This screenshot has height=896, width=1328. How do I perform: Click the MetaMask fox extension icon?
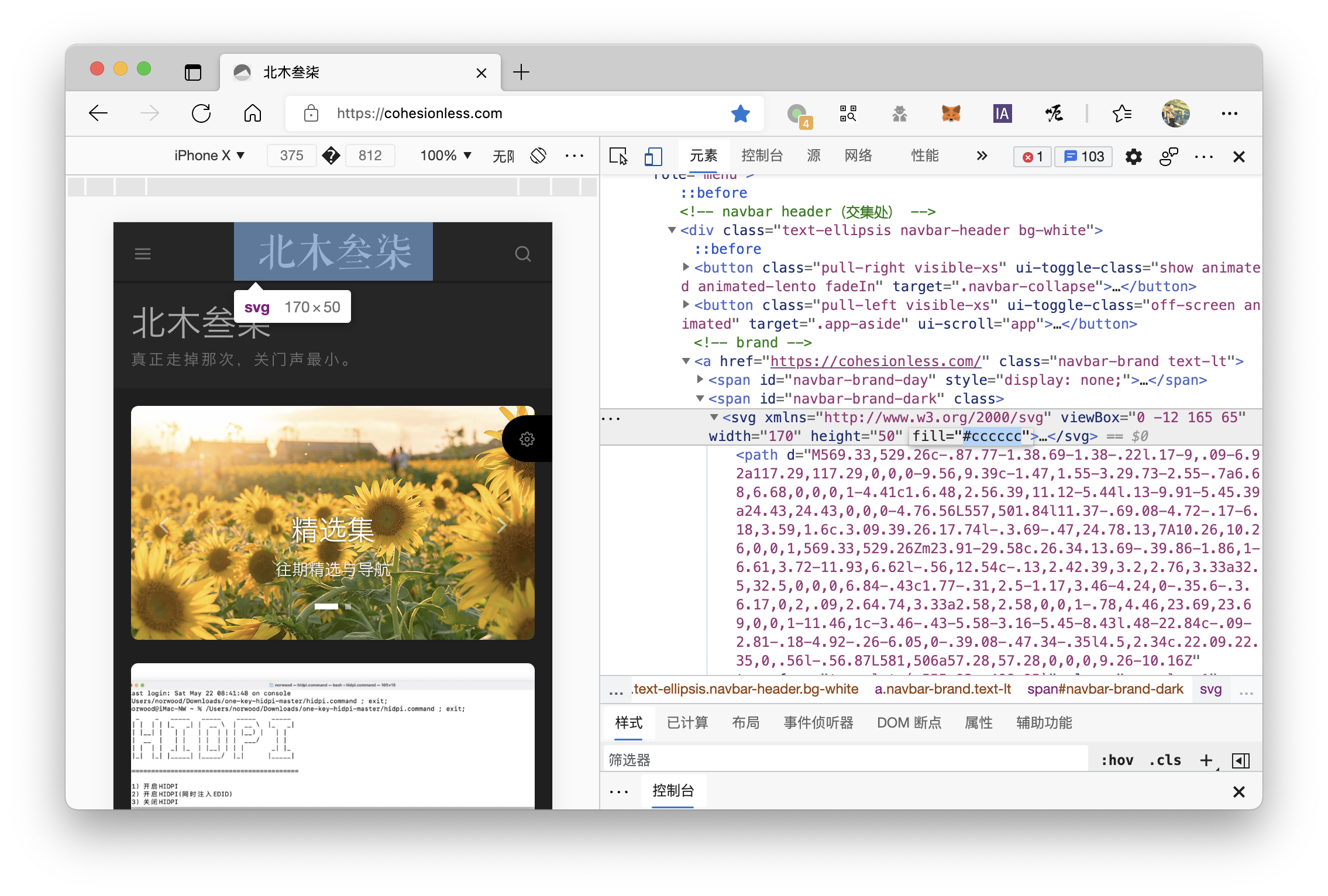coord(951,113)
